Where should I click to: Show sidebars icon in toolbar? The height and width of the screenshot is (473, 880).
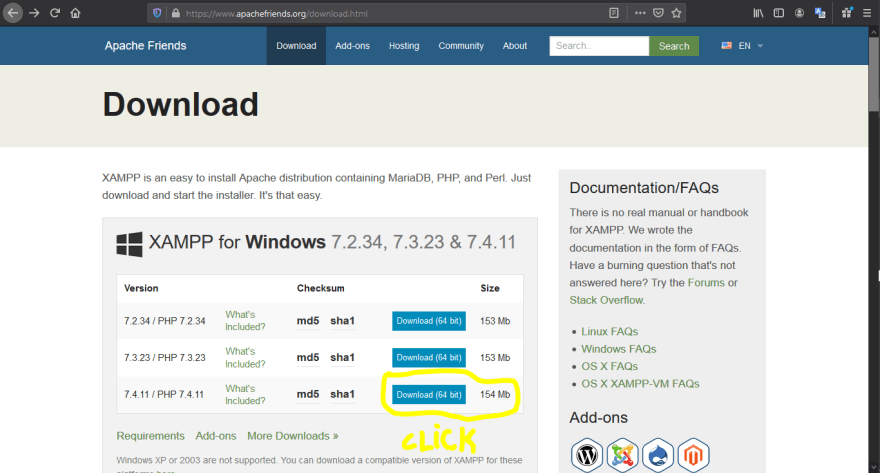[x=778, y=13]
